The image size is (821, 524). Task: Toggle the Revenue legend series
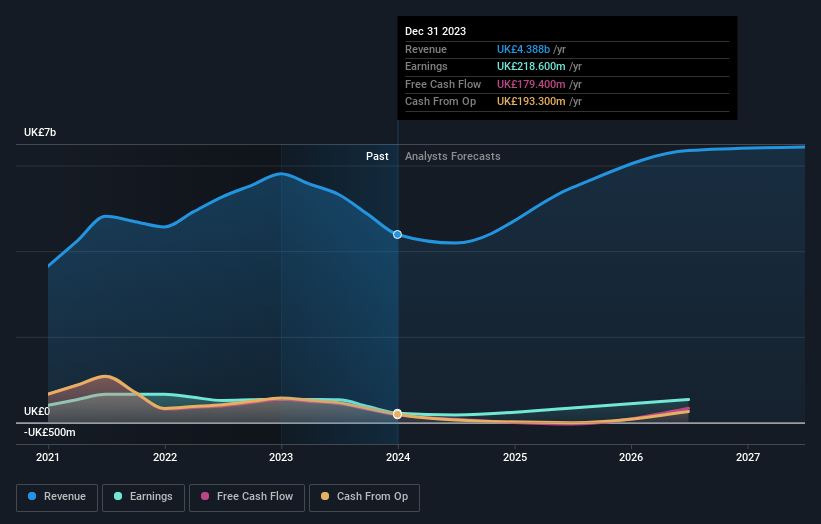57,497
